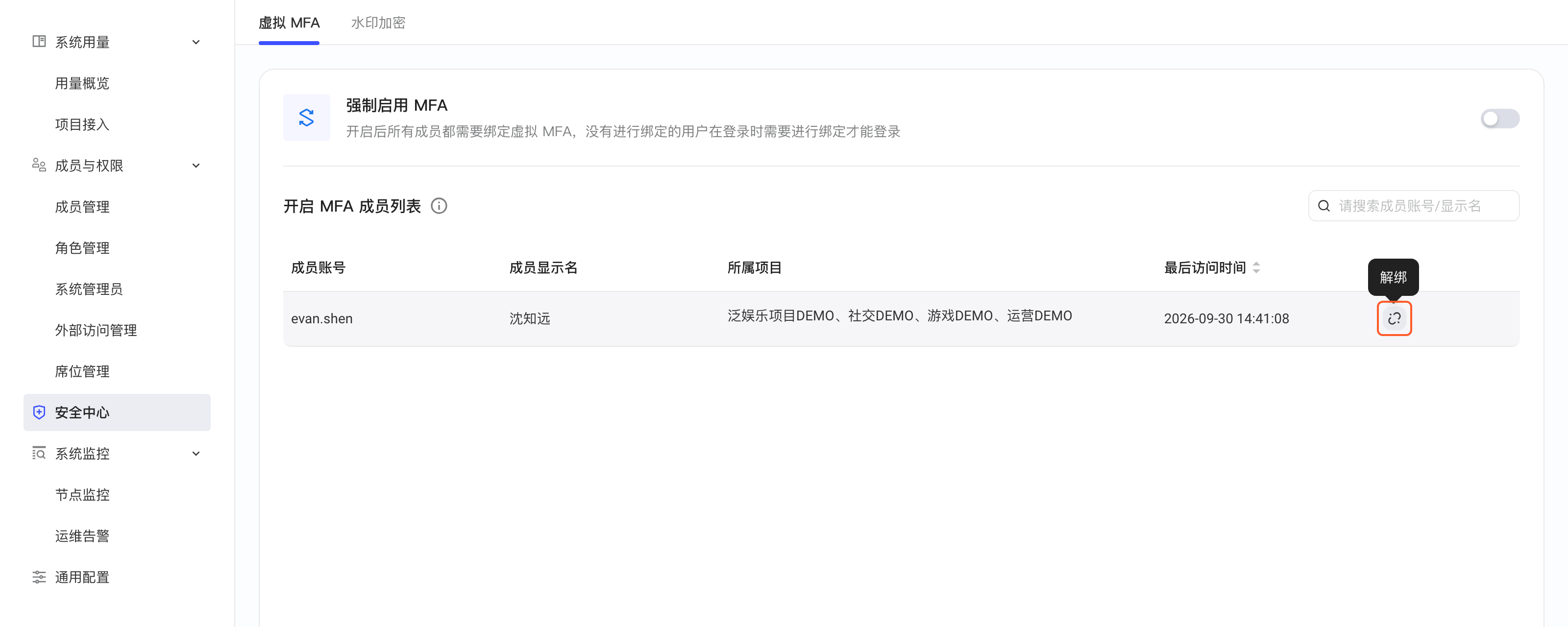Open 运维告警 in the sidebar
The height and width of the screenshot is (627, 1568).
tap(82, 536)
